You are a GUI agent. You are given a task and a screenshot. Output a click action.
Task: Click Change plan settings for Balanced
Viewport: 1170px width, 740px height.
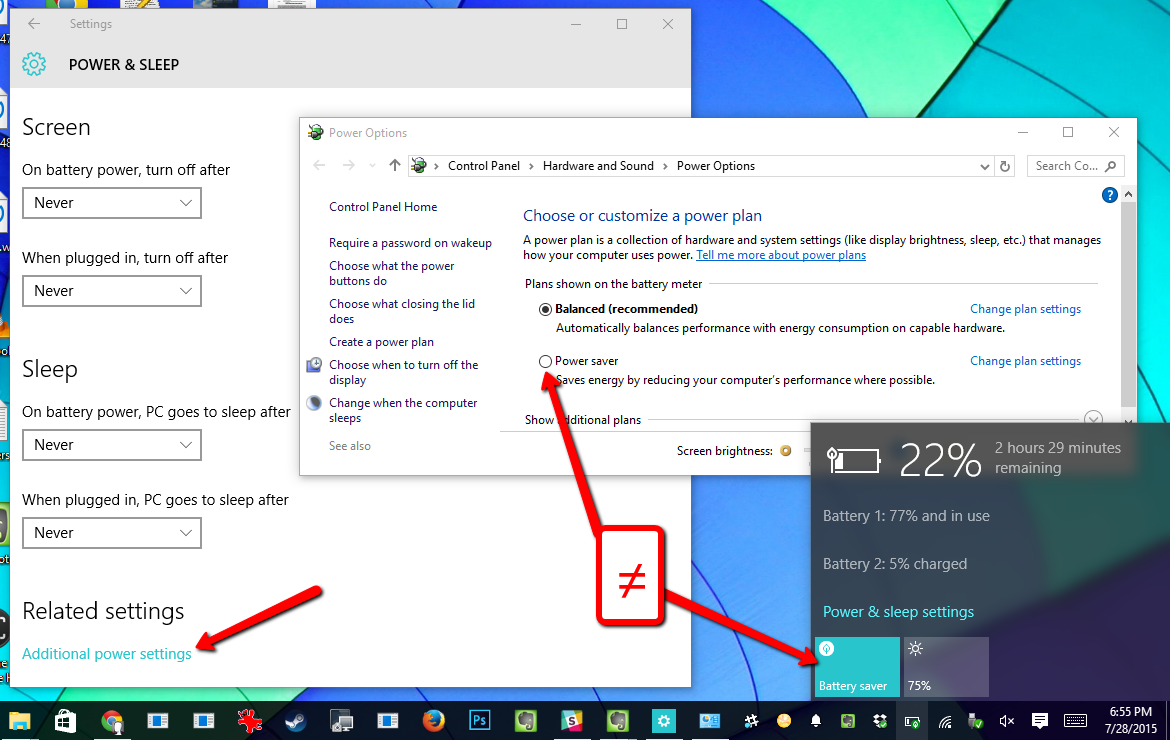pyautogui.click(x=1025, y=309)
